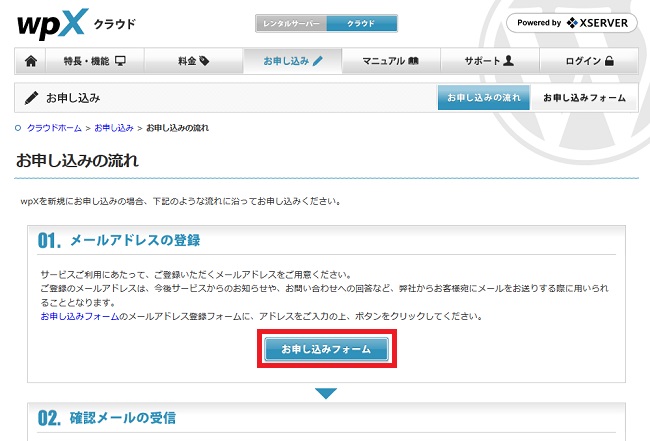The width and height of the screenshot is (650, 441).
Task: Select the クラウド toggle tab
Action: pos(361,24)
